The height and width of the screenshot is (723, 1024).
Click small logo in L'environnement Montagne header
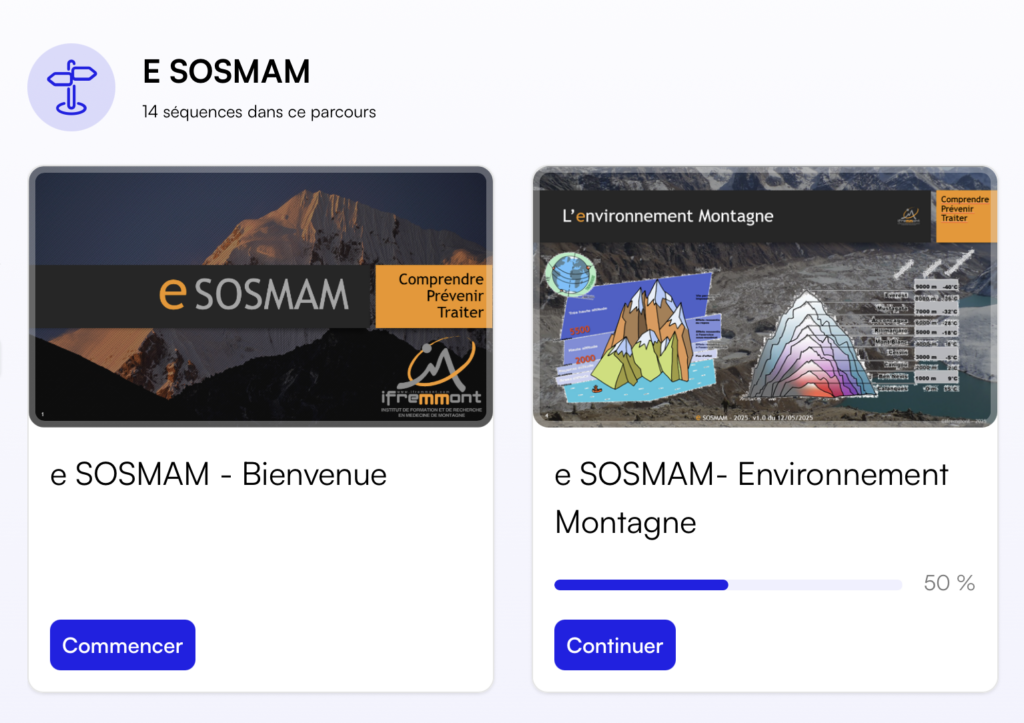point(908,216)
